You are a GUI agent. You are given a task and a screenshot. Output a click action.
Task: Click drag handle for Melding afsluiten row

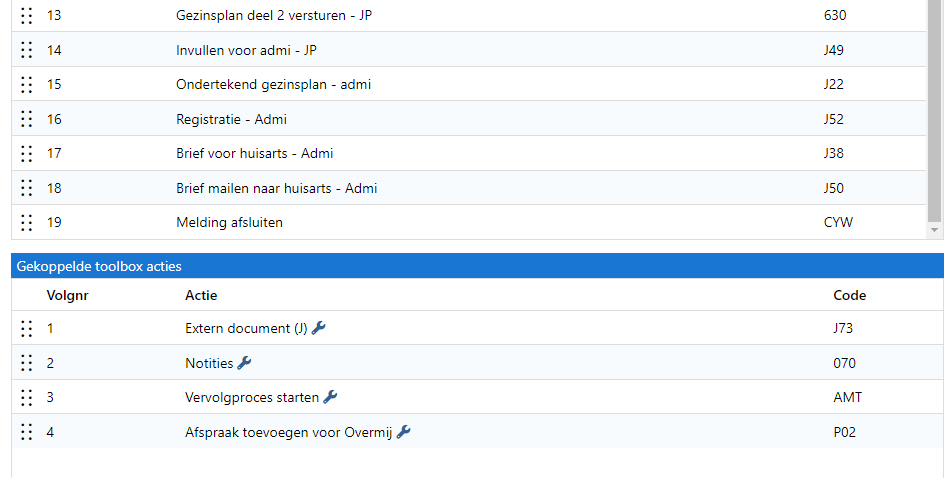[x=27, y=222]
